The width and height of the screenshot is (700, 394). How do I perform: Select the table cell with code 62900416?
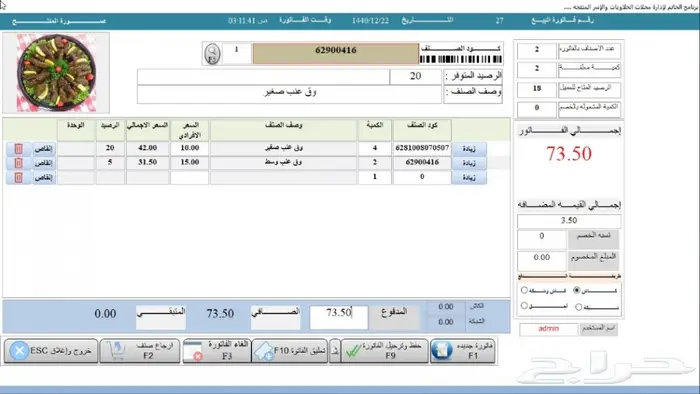[x=422, y=162]
